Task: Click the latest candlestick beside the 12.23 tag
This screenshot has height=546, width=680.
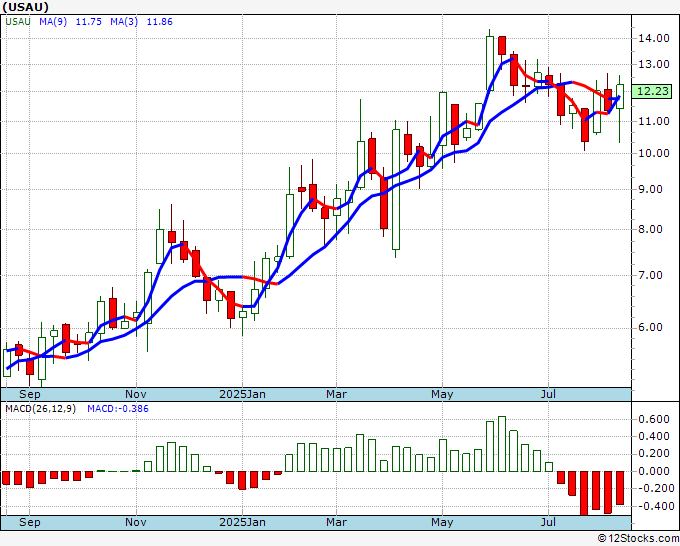Action: 620,108
